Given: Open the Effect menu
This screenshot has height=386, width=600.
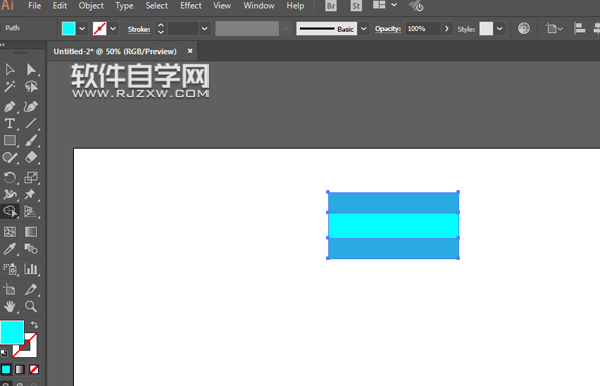Looking at the screenshot, I should pyautogui.click(x=191, y=6).
